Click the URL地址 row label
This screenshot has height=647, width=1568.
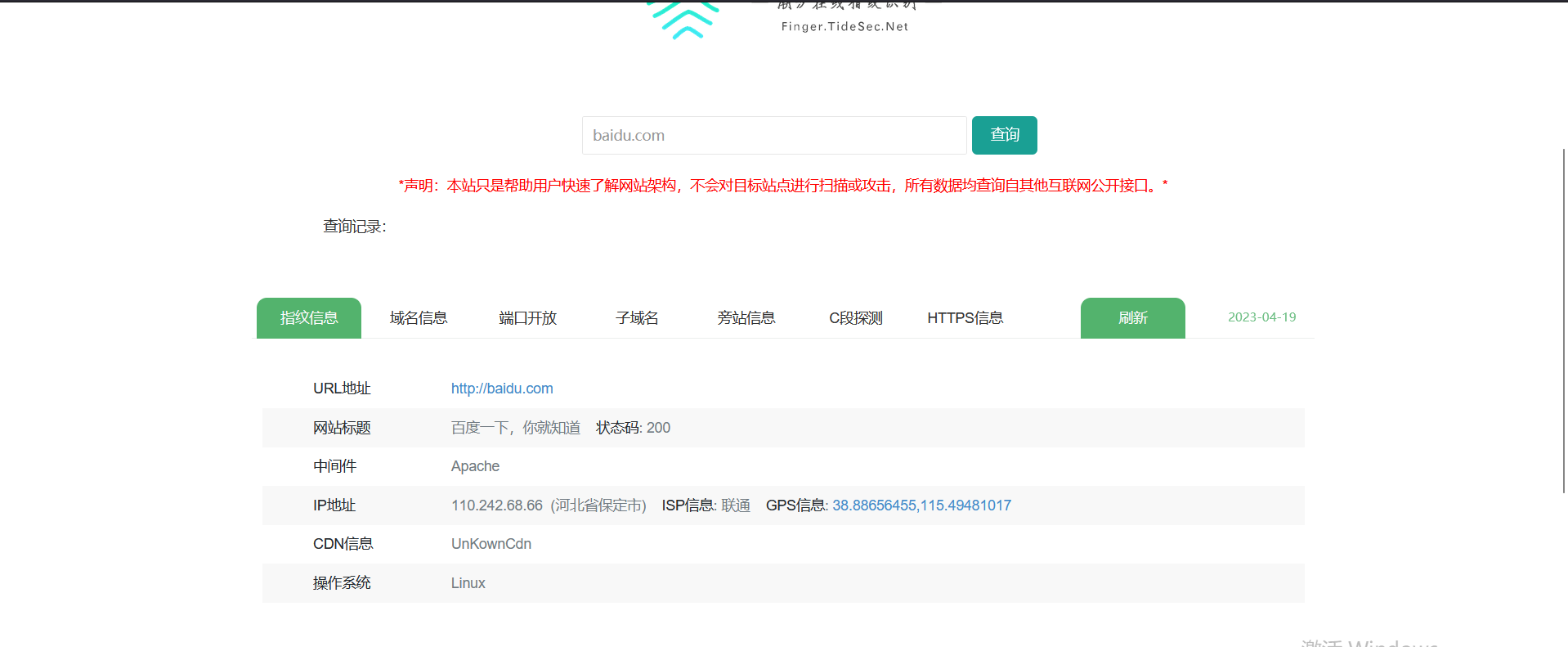point(342,389)
